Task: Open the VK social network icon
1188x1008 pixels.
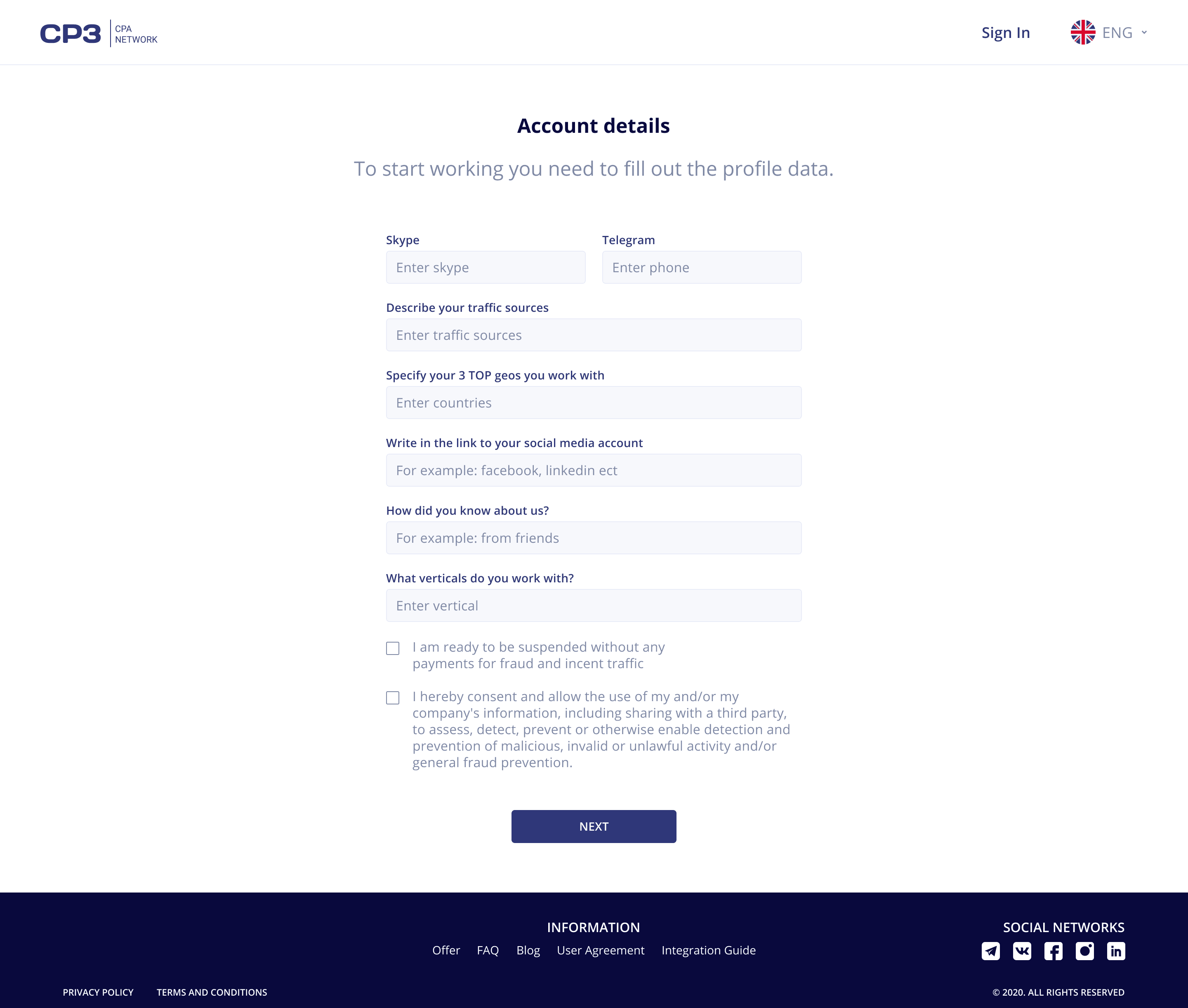Action: coord(1022,951)
